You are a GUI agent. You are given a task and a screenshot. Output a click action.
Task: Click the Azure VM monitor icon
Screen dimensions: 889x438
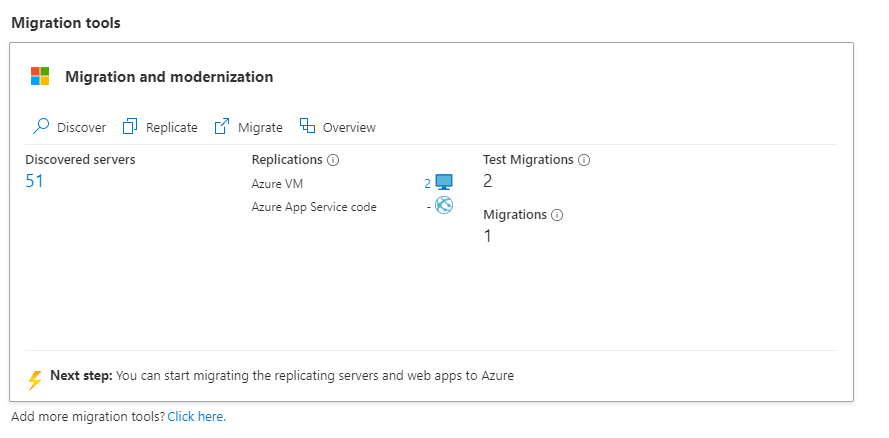point(444,183)
